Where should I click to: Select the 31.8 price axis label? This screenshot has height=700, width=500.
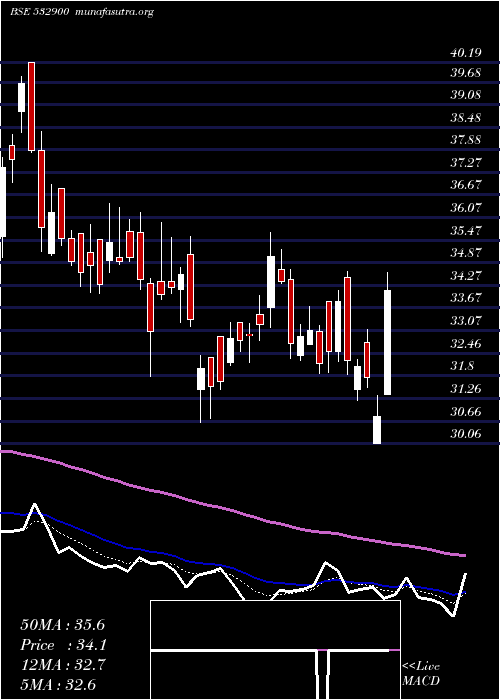462,366
